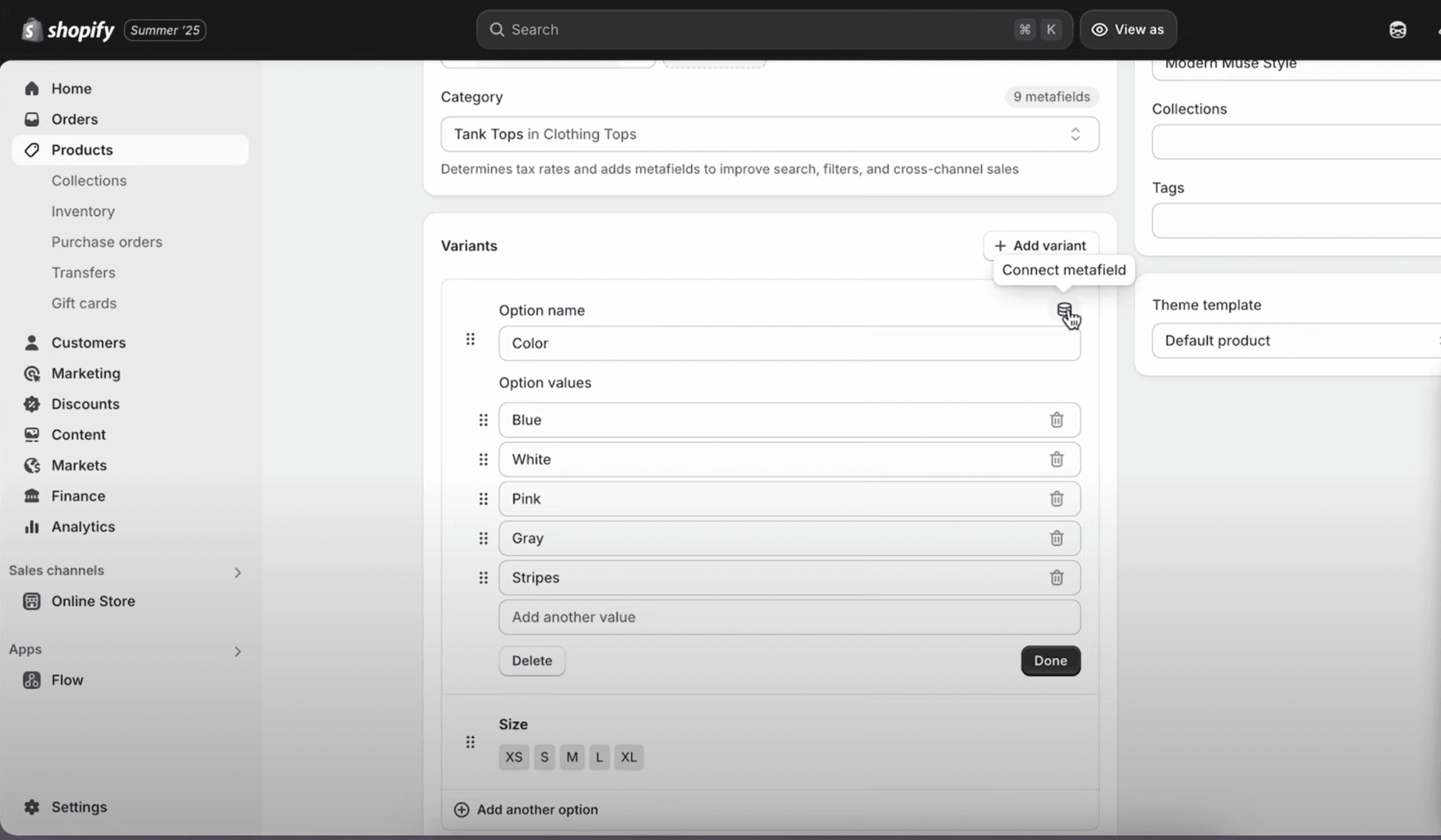The image size is (1441, 840).
Task: Delete the White option value
Action: click(x=1056, y=459)
